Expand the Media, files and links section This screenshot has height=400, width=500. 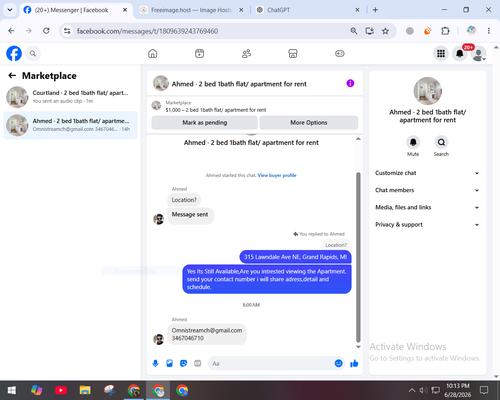427,207
